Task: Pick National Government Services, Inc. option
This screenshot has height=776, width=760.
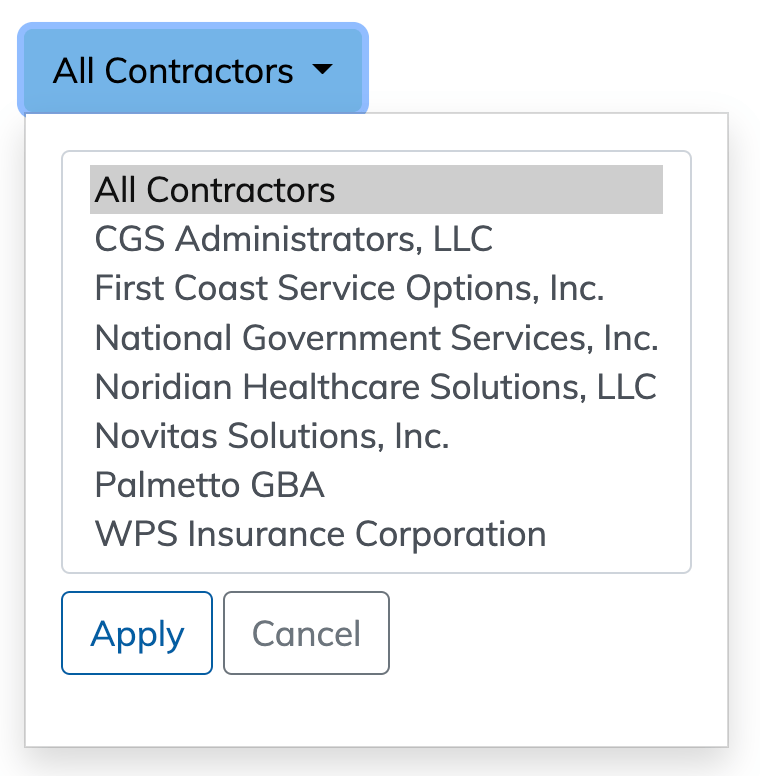Action: pyautogui.click(x=376, y=337)
